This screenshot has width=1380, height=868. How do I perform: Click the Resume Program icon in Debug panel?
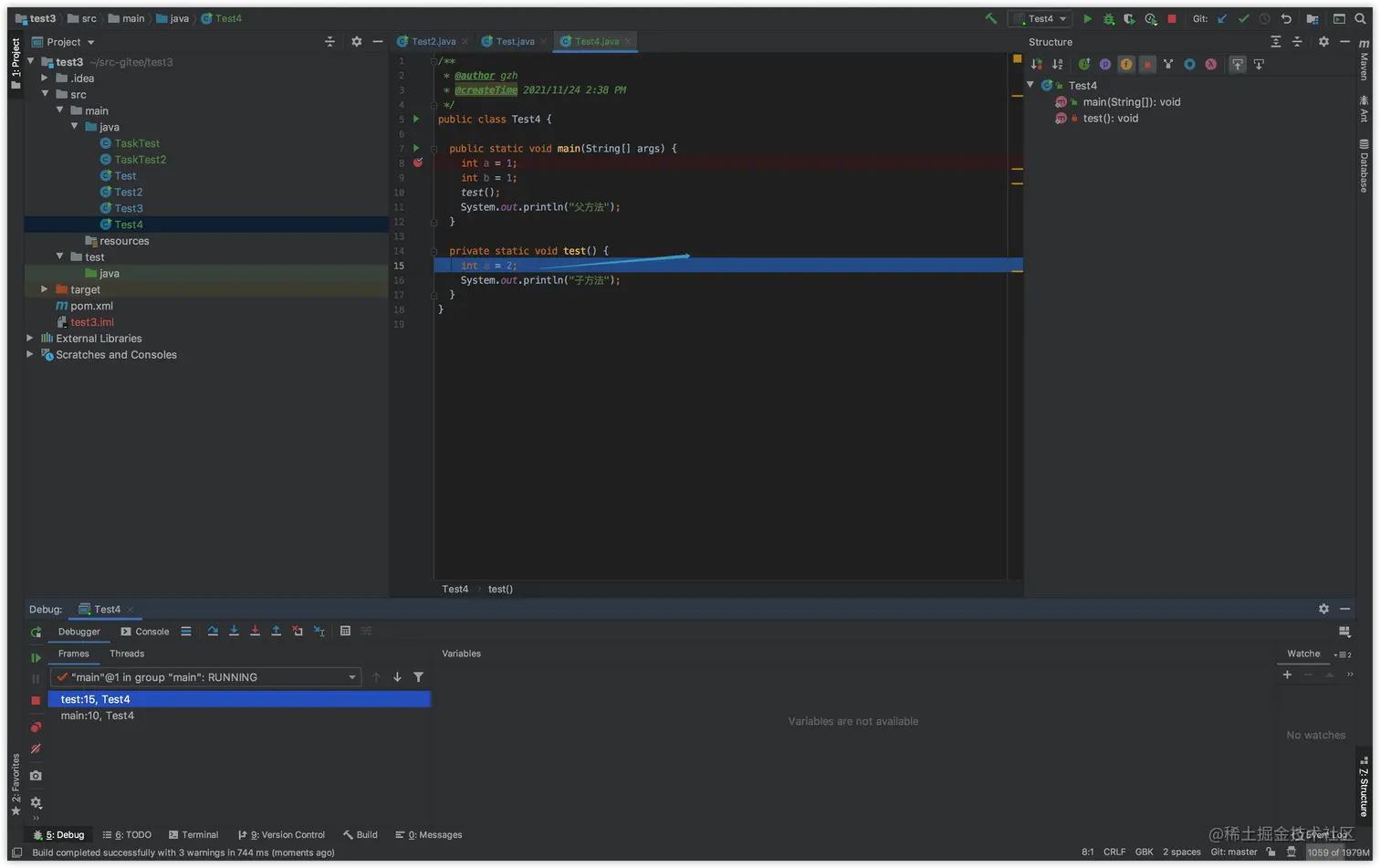(36, 657)
